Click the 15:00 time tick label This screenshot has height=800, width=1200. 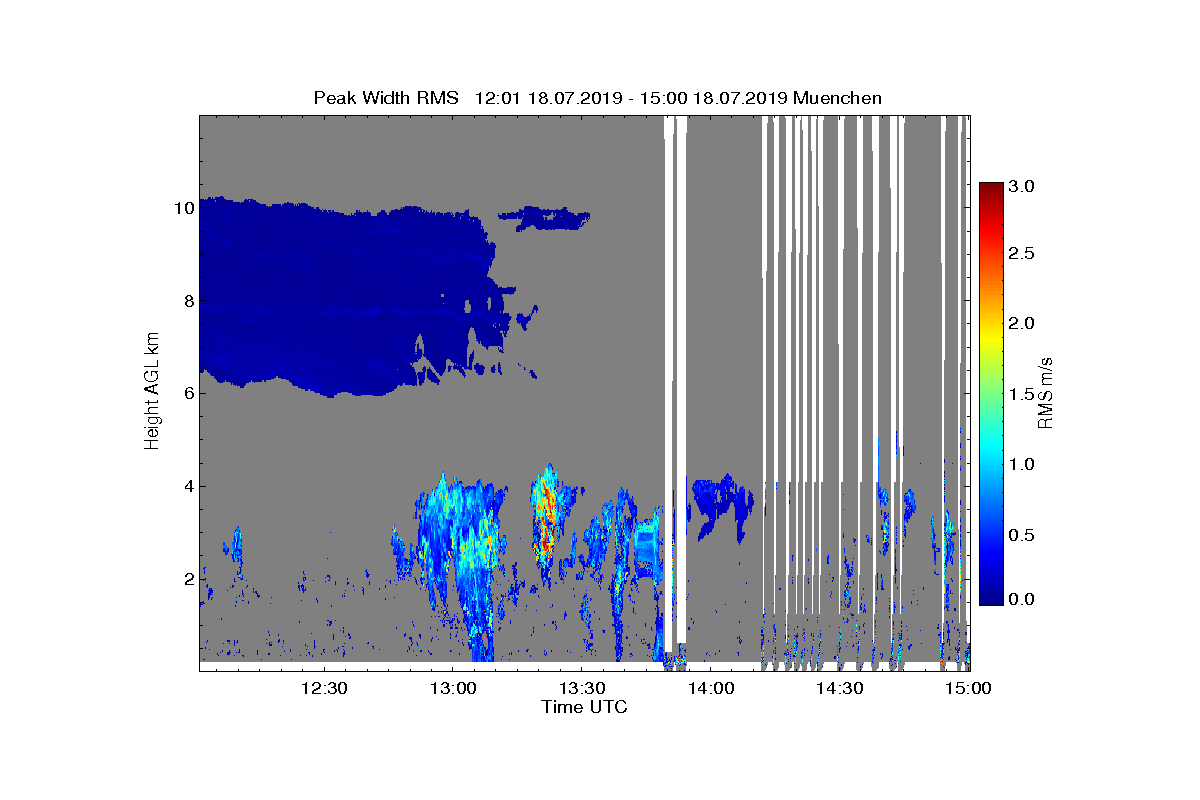(968, 688)
